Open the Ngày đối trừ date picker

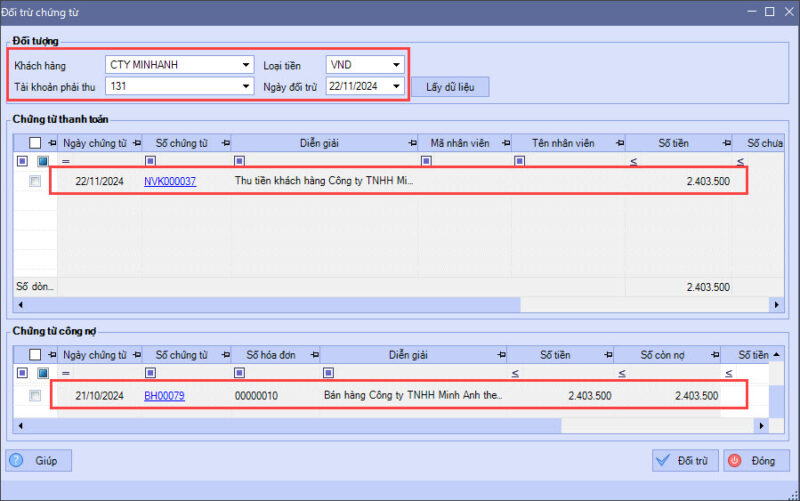click(397, 87)
